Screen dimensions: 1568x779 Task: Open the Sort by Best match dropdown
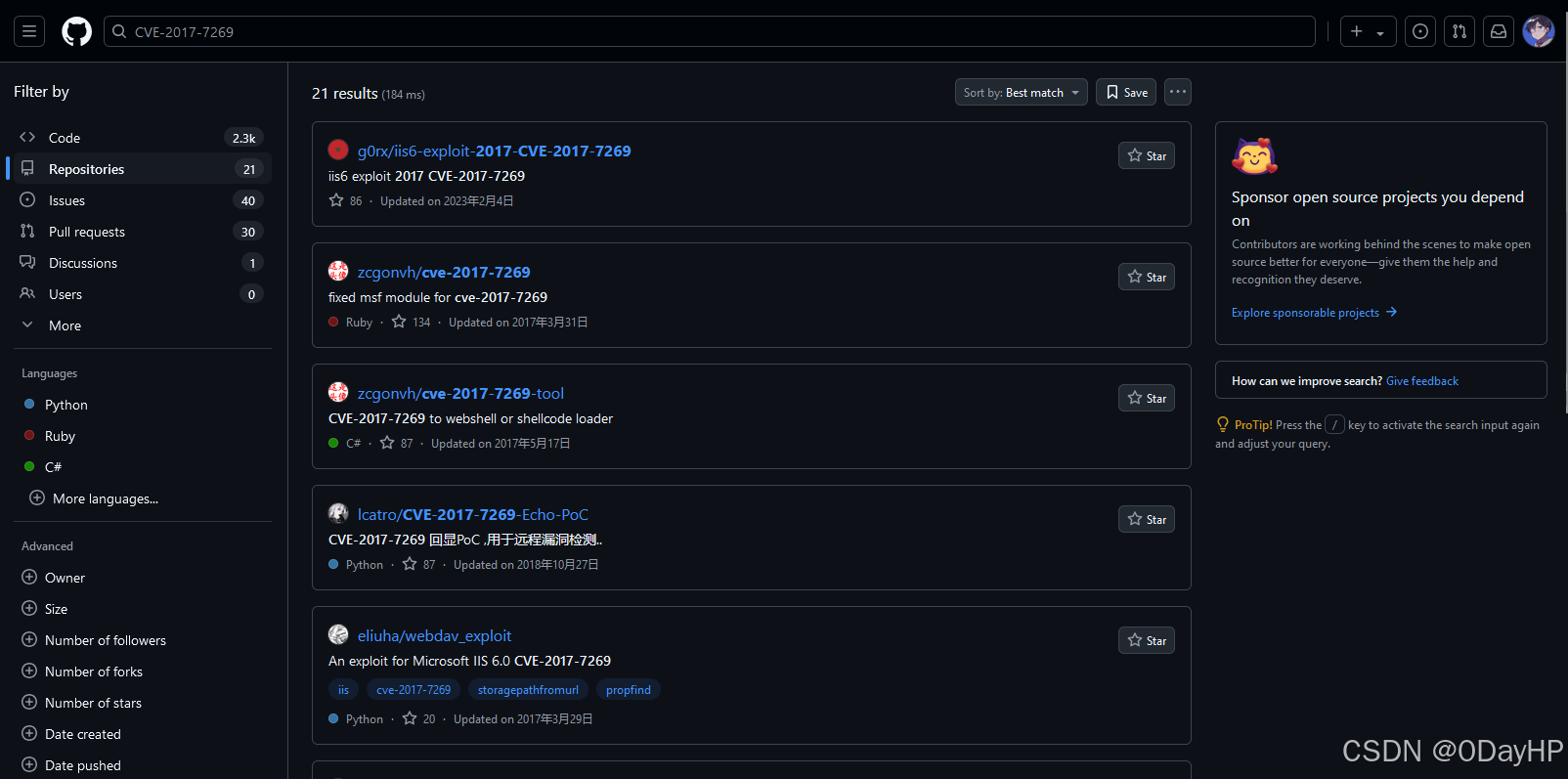(1021, 92)
